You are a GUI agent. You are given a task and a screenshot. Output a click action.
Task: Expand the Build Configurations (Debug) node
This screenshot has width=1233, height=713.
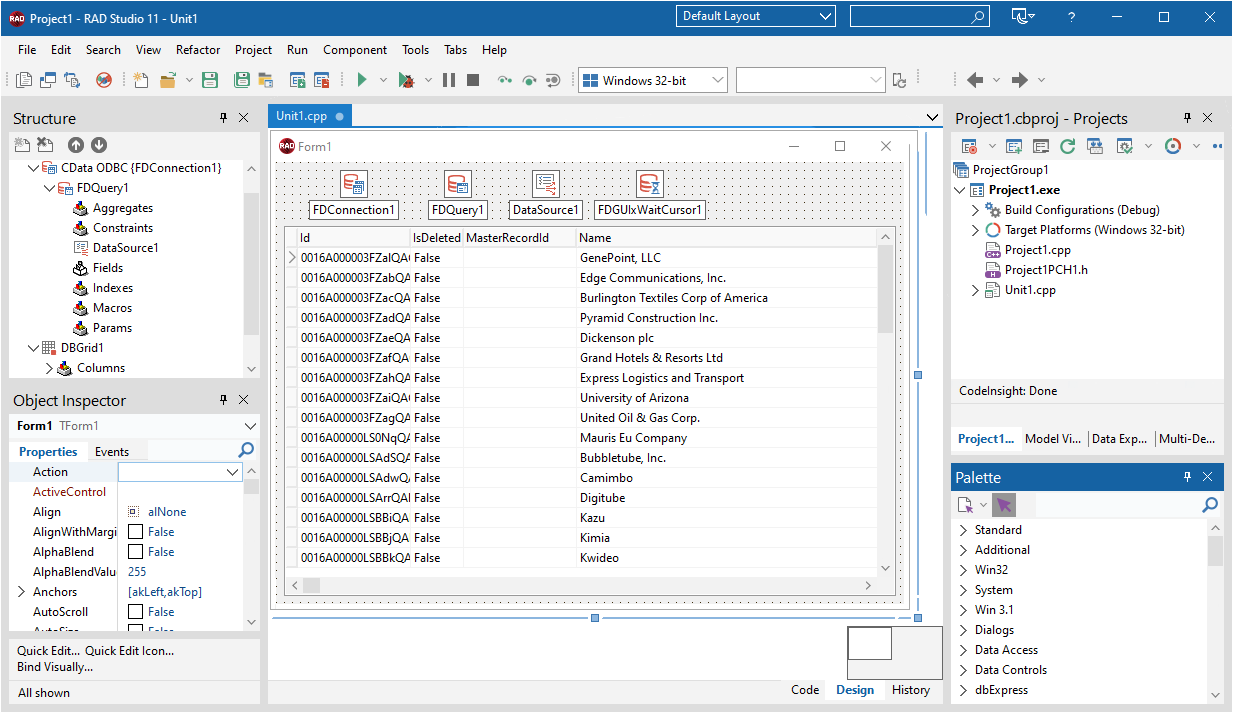pos(976,210)
